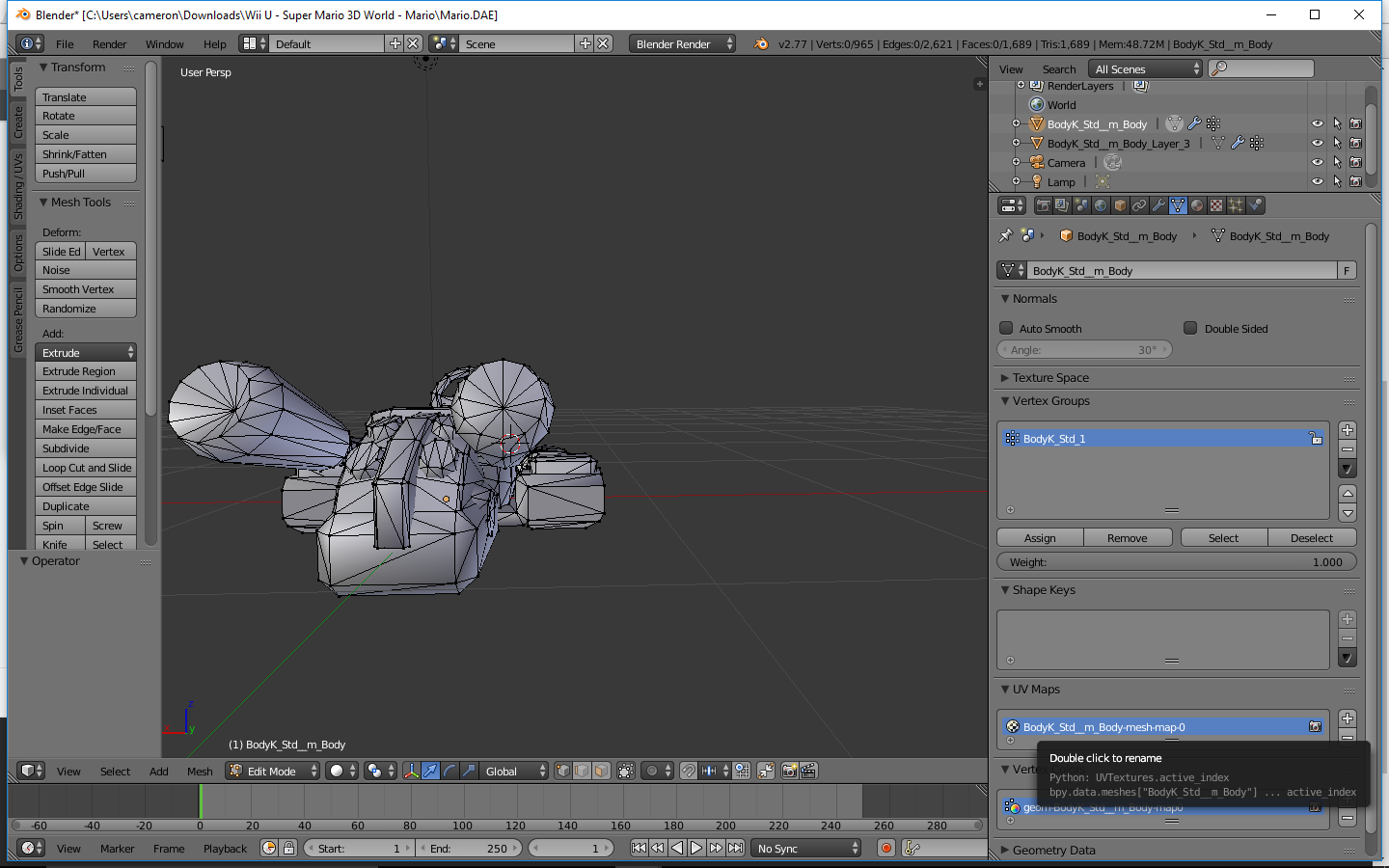This screenshot has width=1389, height=868.
Task: Open the Help menu
Action: [214, 44]
